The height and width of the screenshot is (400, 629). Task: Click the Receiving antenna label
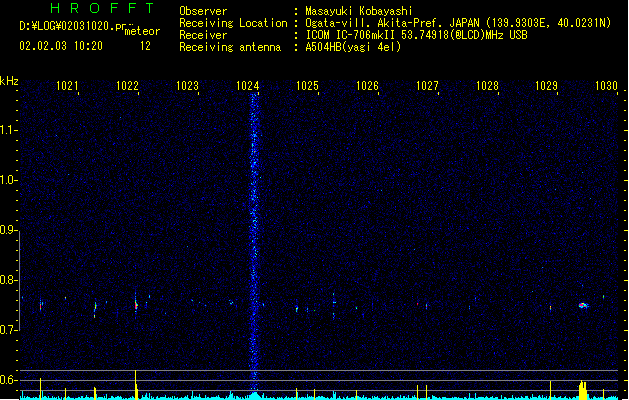click(230, 47)
